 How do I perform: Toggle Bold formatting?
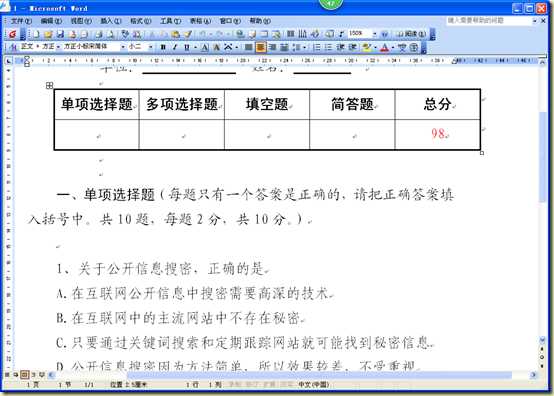click(163, 47)
